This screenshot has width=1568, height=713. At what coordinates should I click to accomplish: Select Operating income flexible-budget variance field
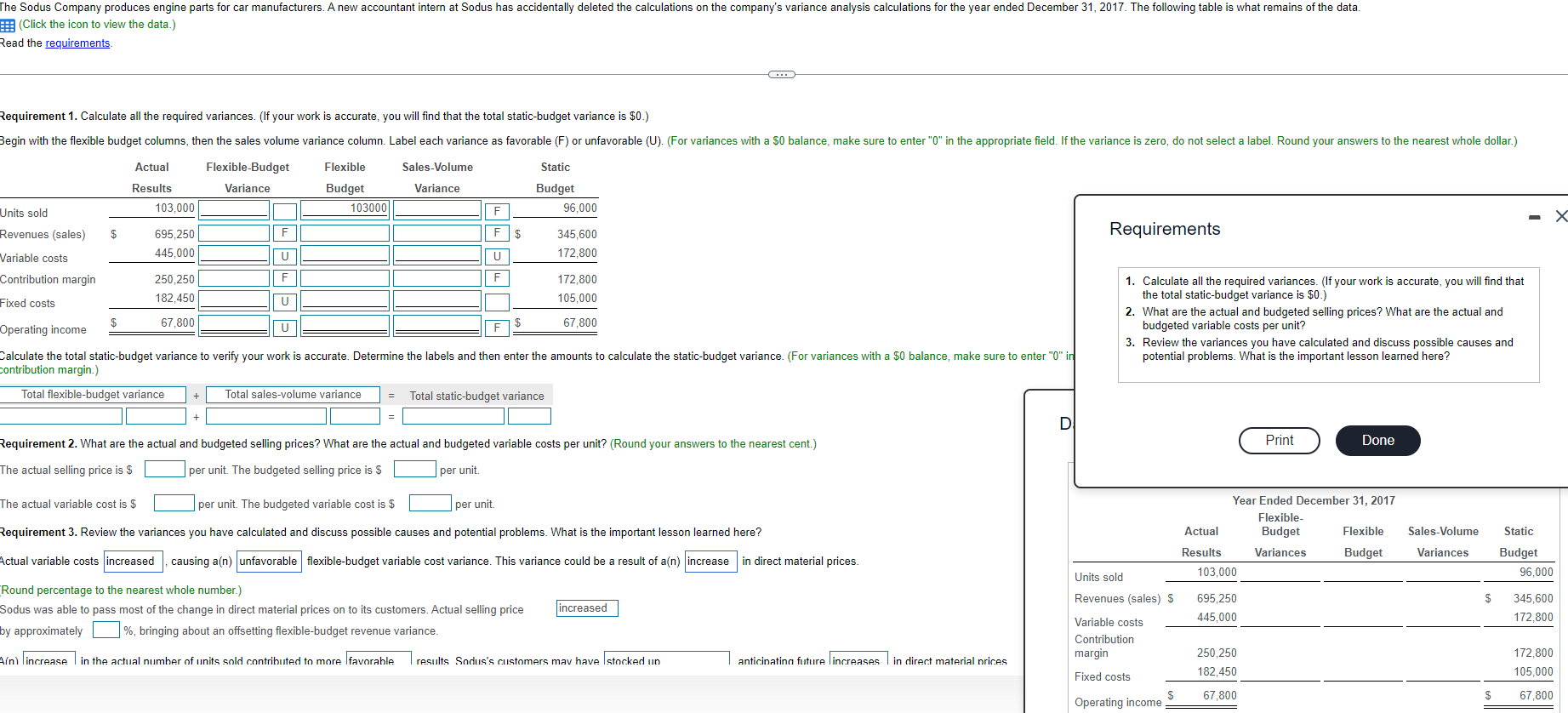(234, 325)
